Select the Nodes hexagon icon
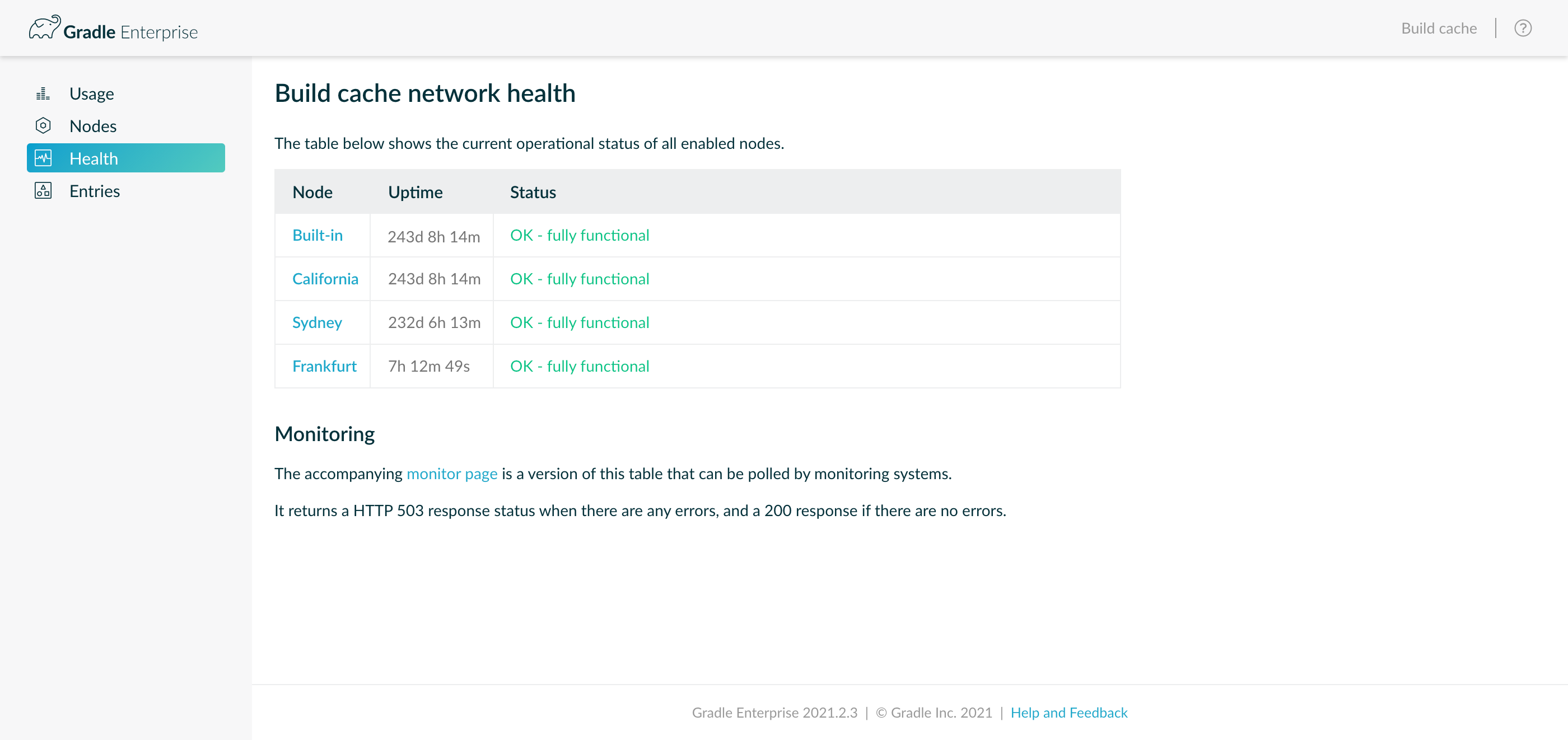The width and height of the screenshot is (1568, 740). 43,125
